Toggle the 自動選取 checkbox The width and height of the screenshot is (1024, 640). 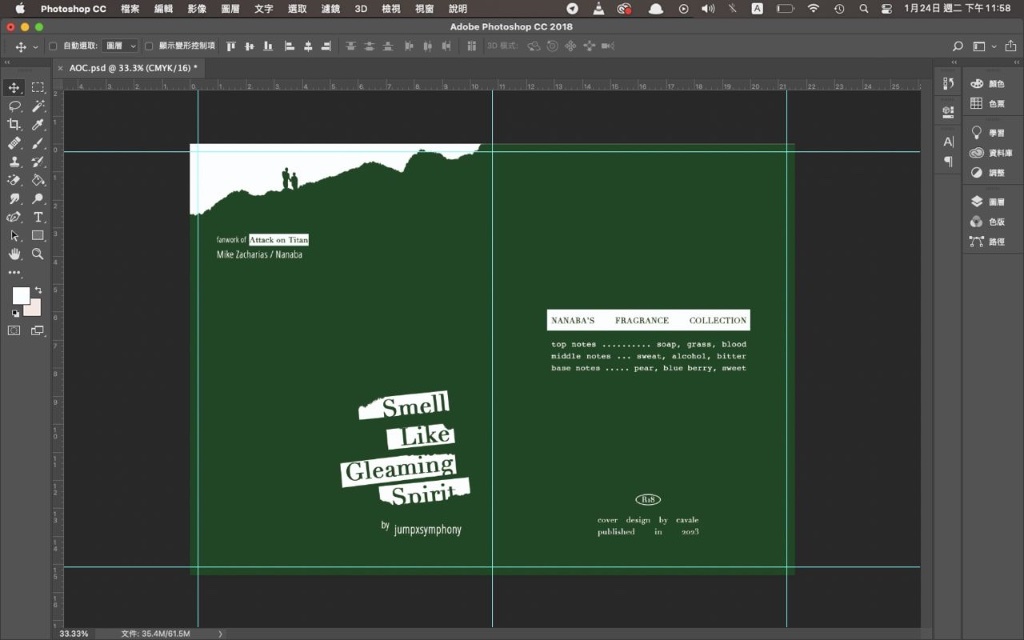[54, 46]
